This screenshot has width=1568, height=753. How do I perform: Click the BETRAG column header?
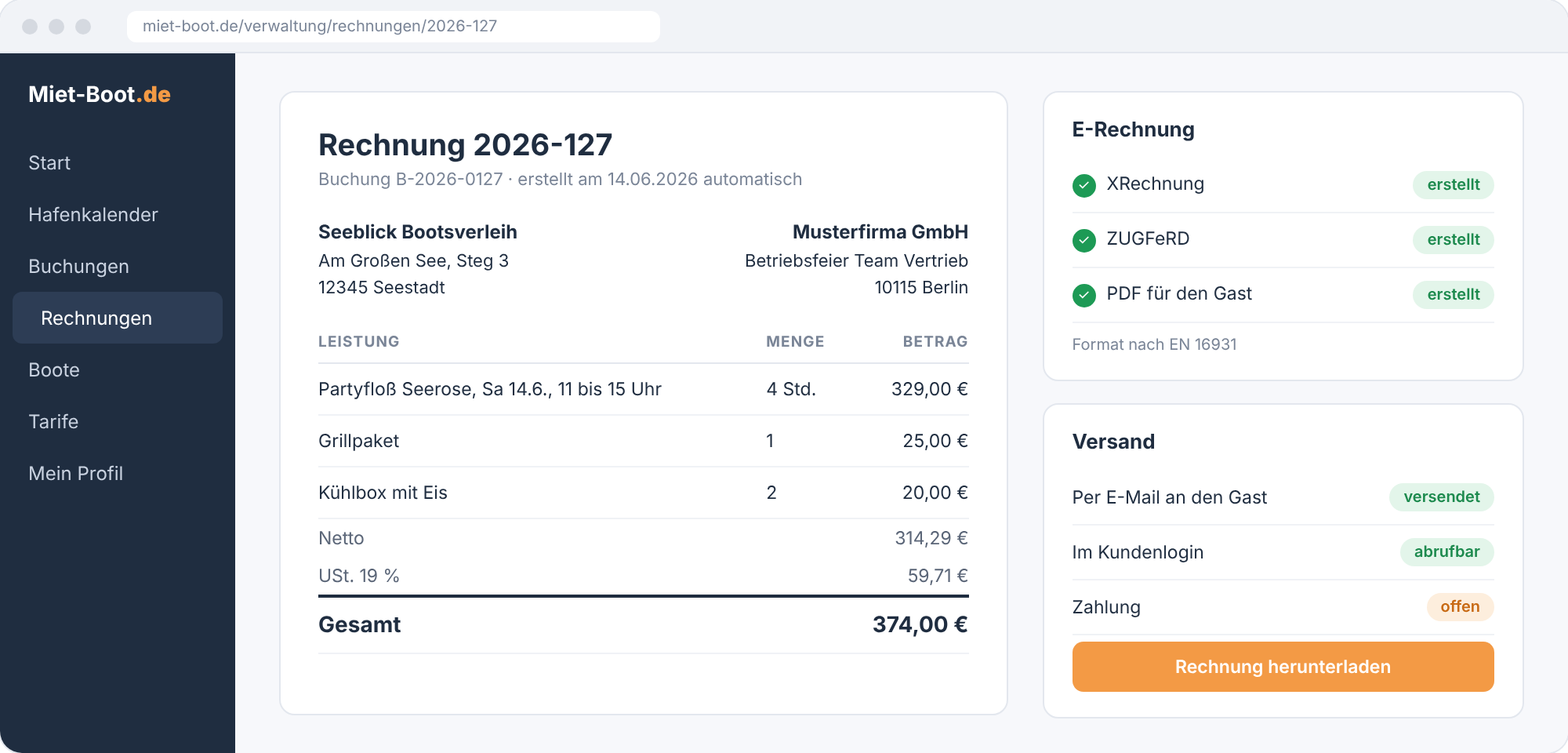coord(935,342)
